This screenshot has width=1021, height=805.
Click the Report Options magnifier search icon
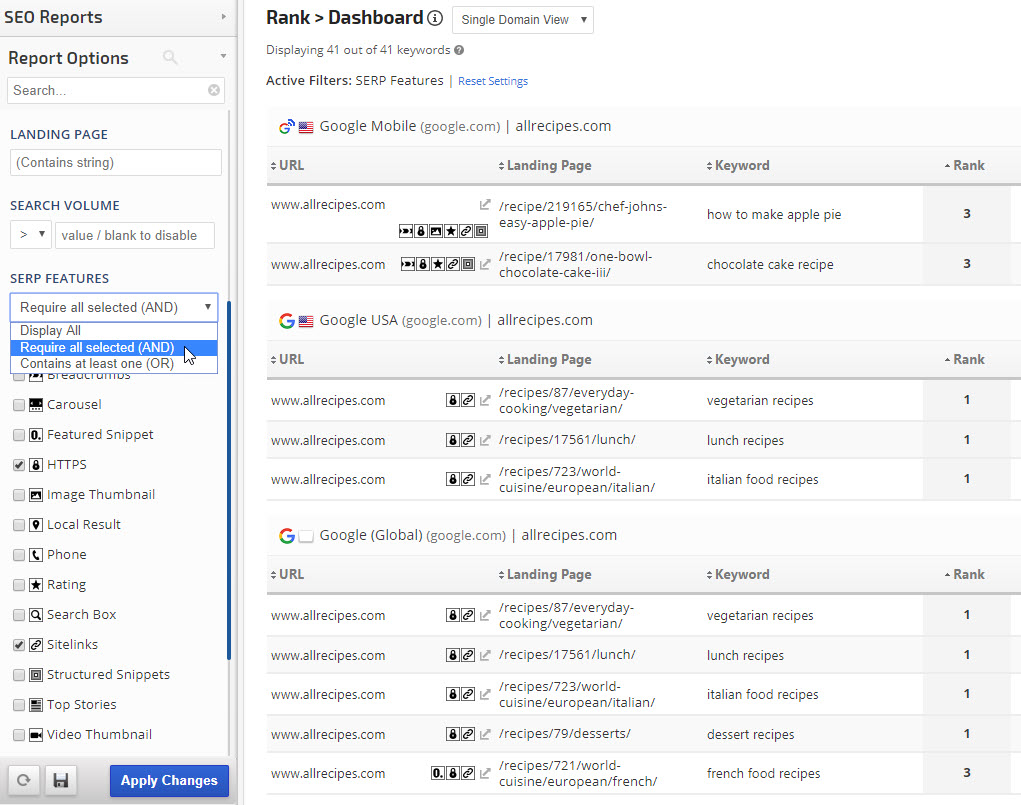[x=171, y=58]
